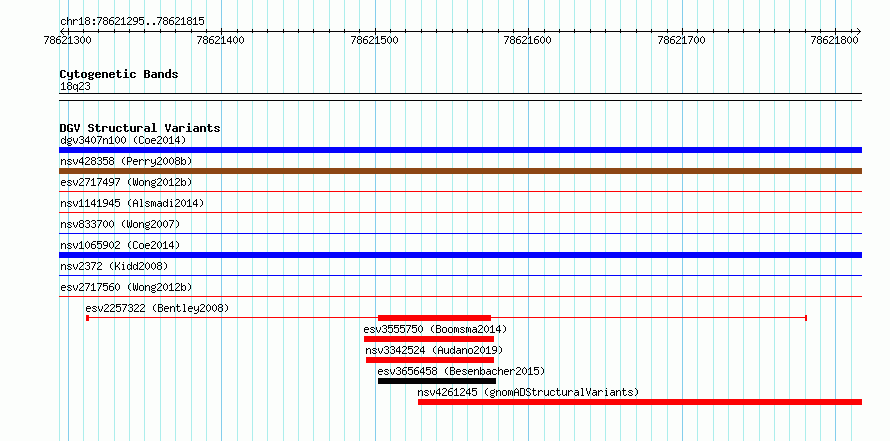Screen dimensions: 890x441
Task: Click ruler position 78621600
Action: click(527, 41)
